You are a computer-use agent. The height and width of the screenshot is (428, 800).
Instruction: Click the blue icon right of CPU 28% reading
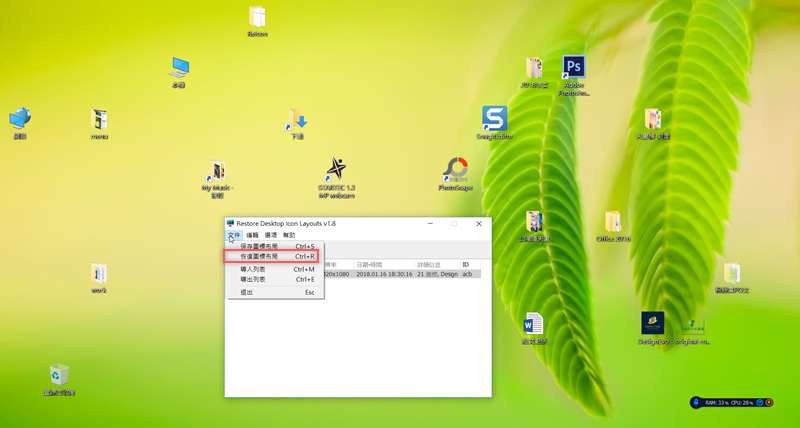[x=760, y=402]
